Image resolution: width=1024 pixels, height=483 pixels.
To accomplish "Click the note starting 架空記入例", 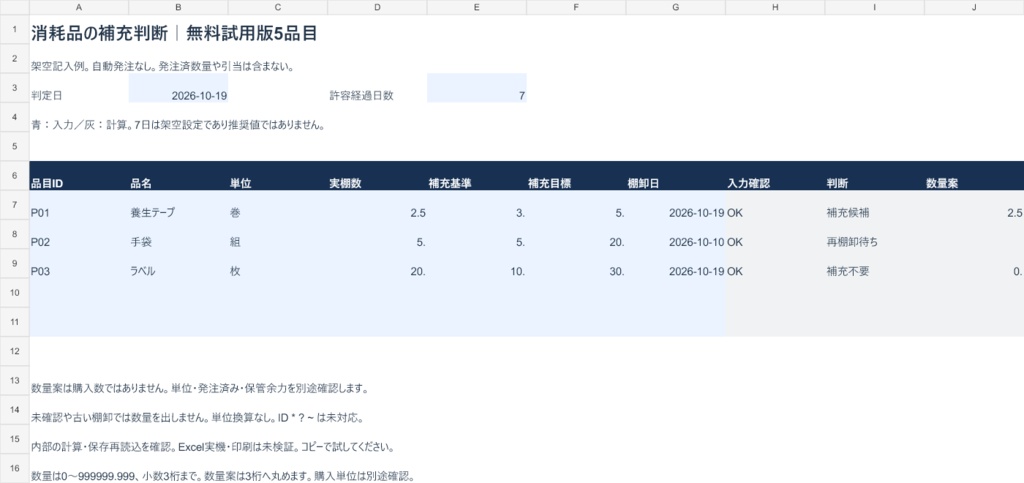I will click(x=162, y=67).
